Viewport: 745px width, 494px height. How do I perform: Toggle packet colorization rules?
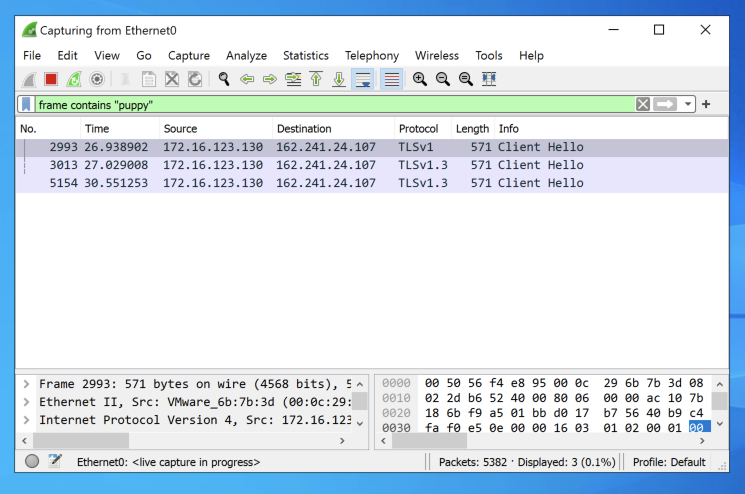[x=392, y=79]
